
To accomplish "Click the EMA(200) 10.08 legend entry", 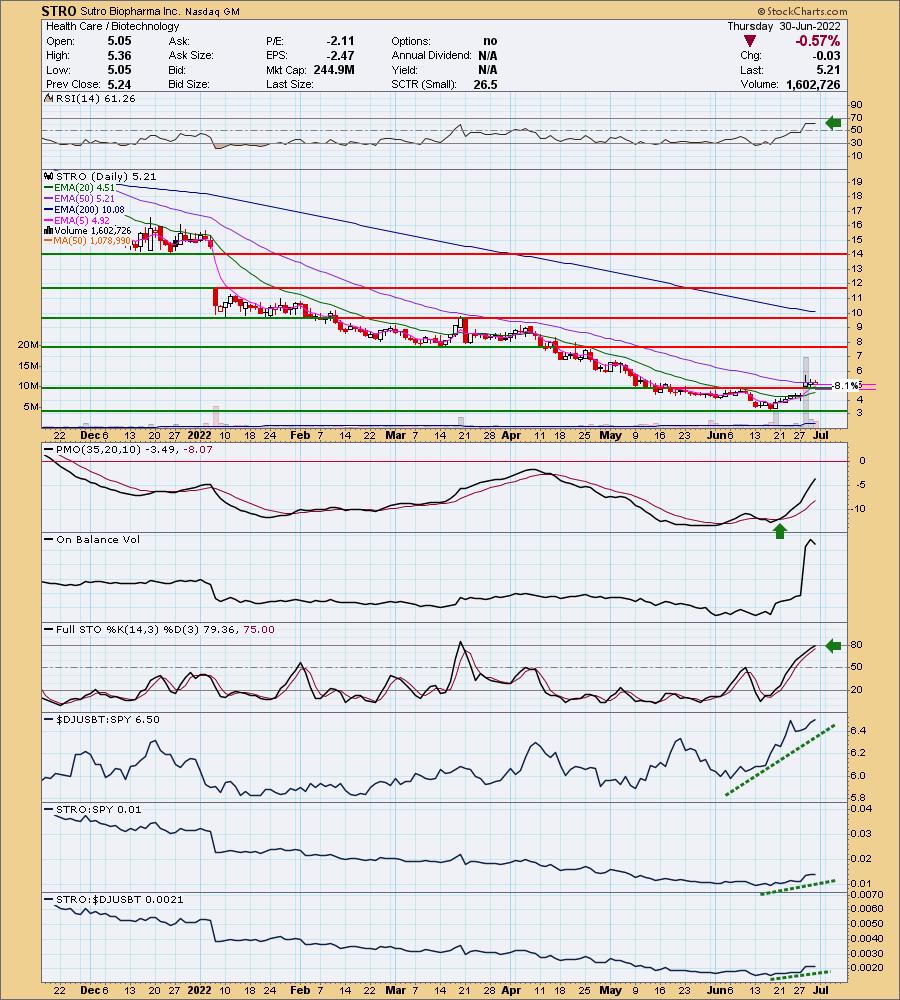I will 89,209.
